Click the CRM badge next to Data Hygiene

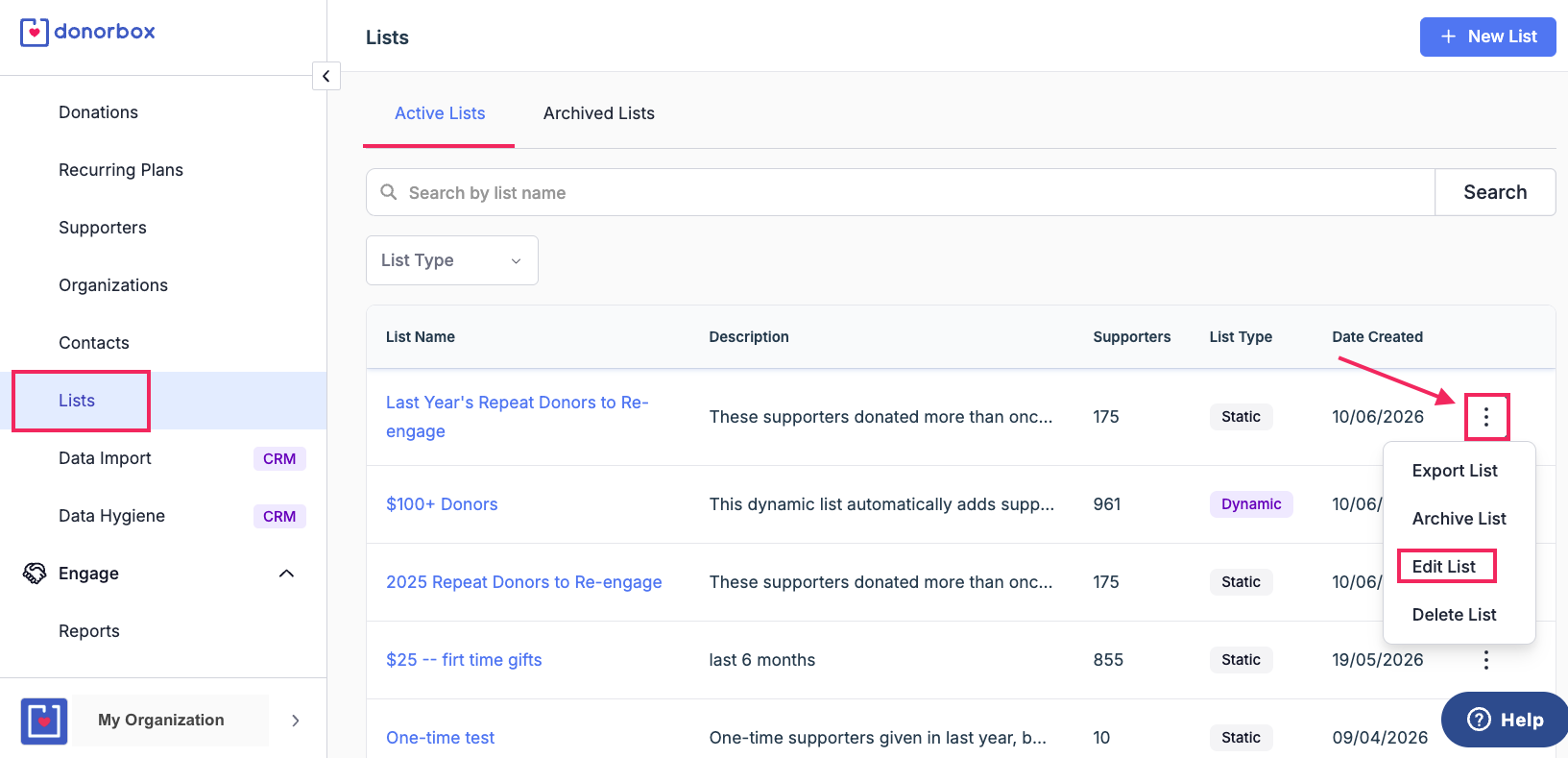[x=279, y=516]
